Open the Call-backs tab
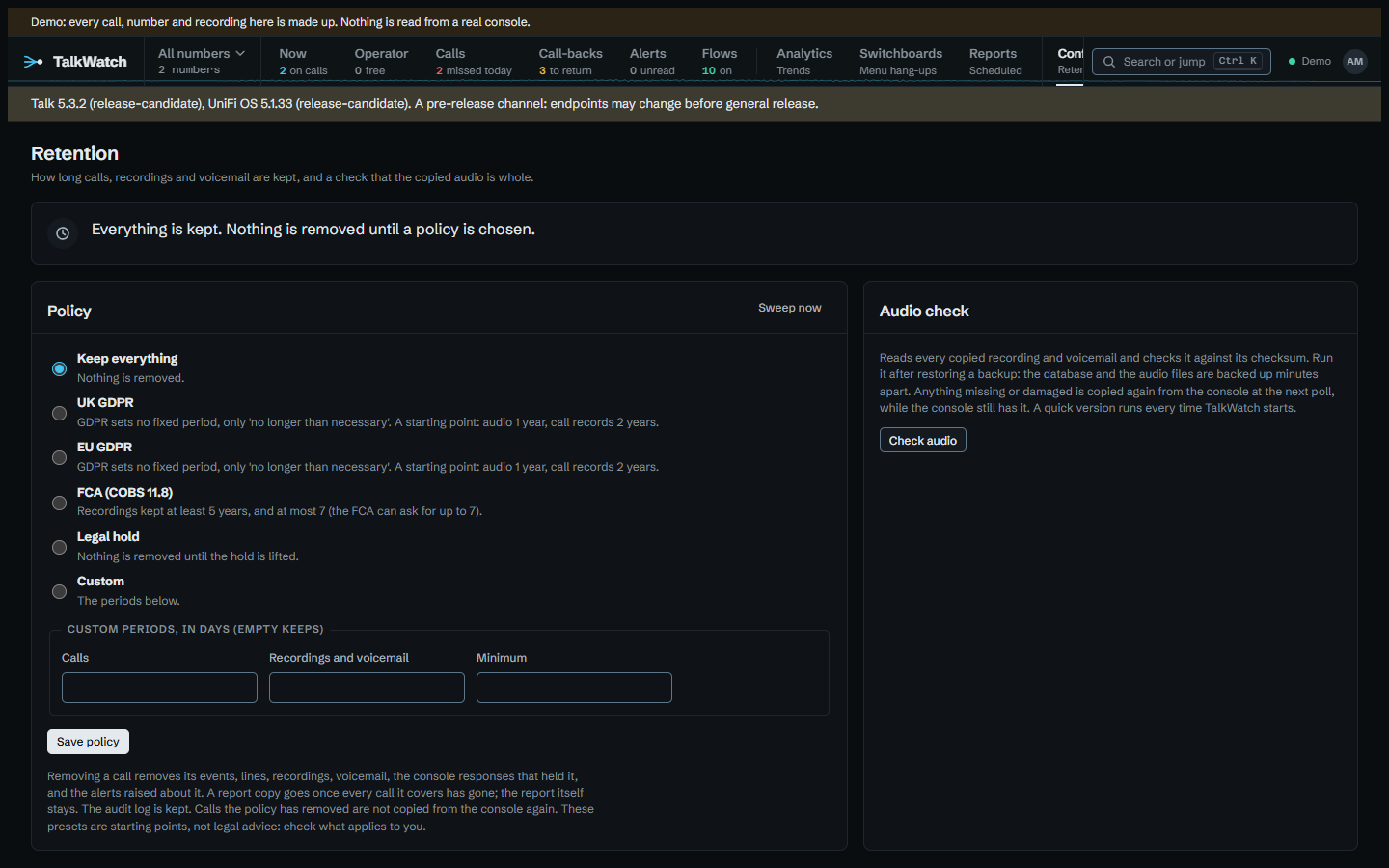 [570, 62]
